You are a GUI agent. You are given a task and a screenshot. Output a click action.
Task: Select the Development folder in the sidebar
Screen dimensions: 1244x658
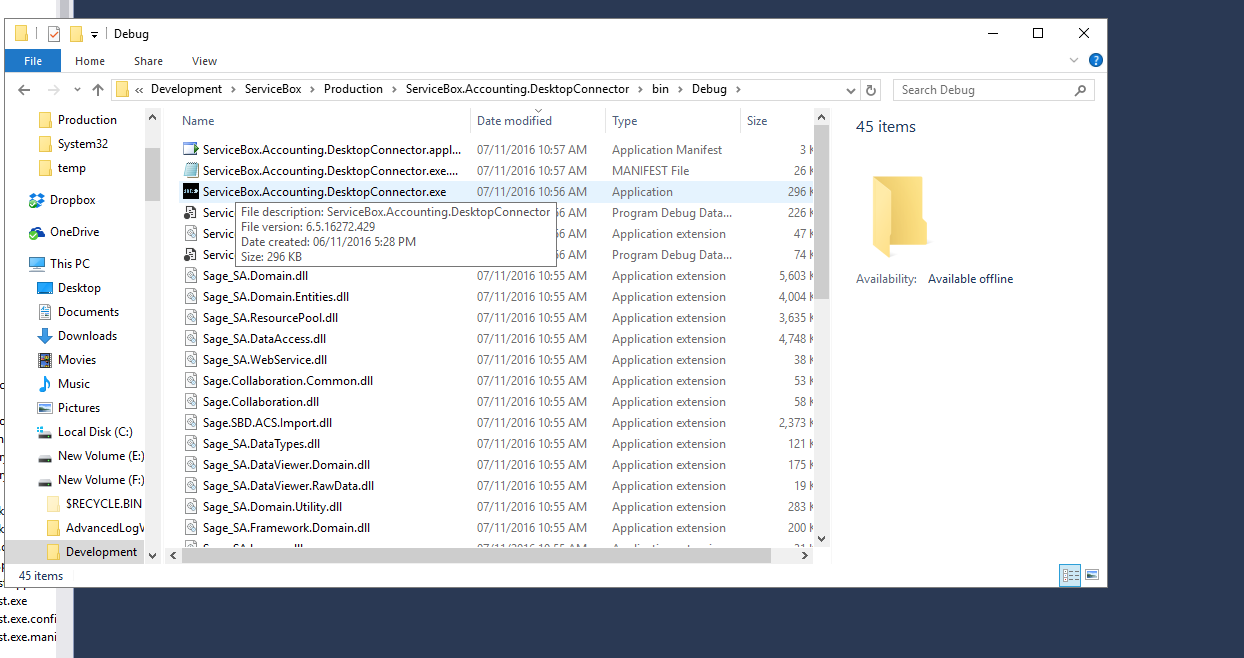pyautogui.click(x=101, y=552)
